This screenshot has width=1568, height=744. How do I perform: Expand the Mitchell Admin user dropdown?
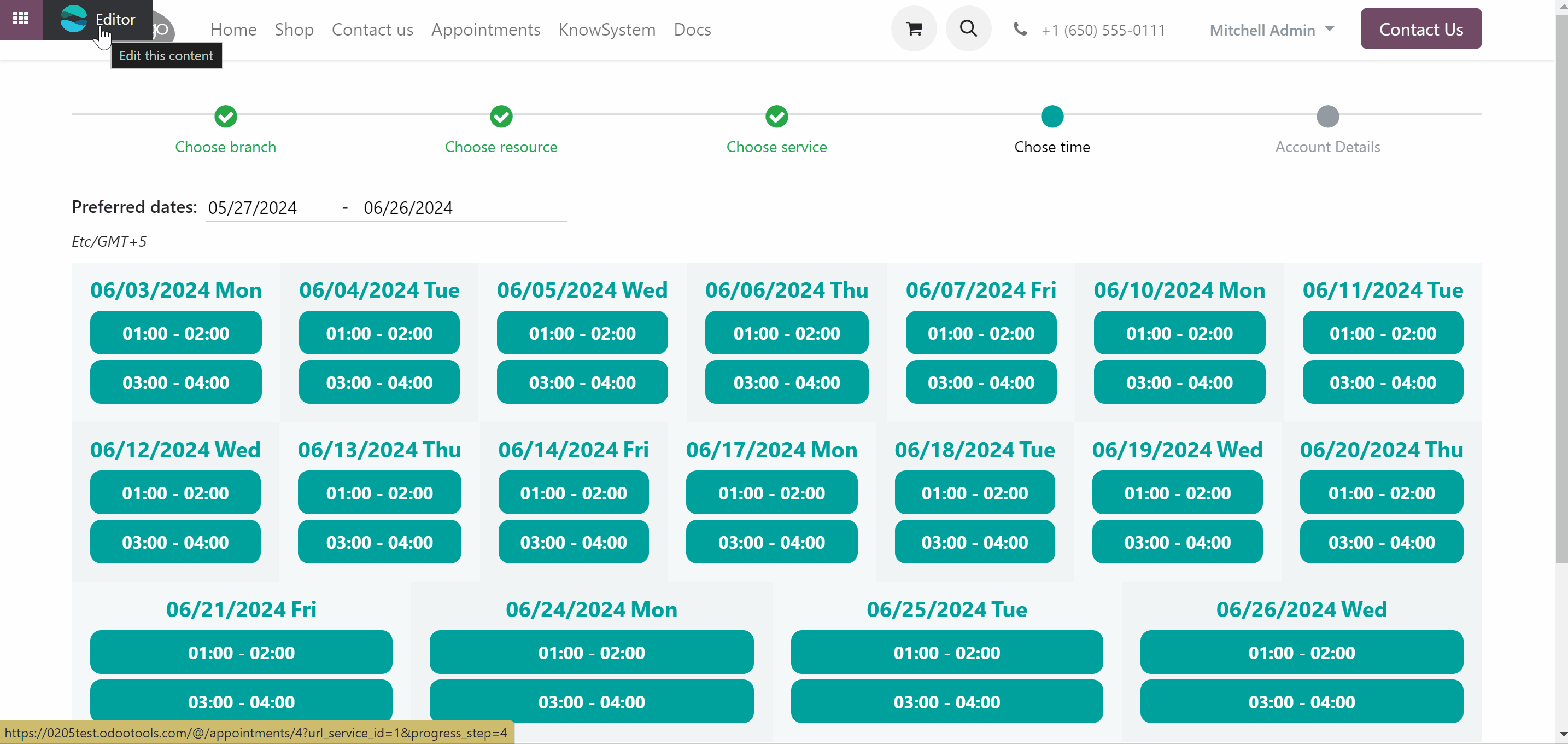click(x=1272, y=30)
